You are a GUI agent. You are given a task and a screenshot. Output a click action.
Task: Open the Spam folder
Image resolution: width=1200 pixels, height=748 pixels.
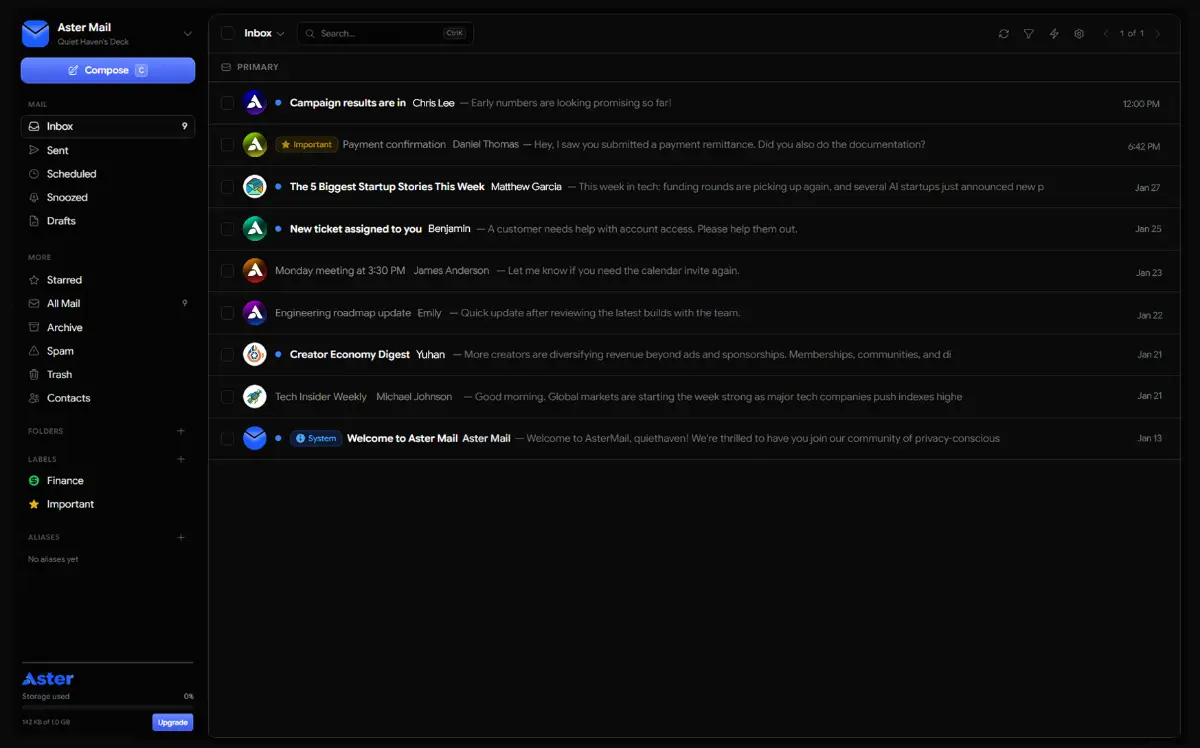coord(108,351)
